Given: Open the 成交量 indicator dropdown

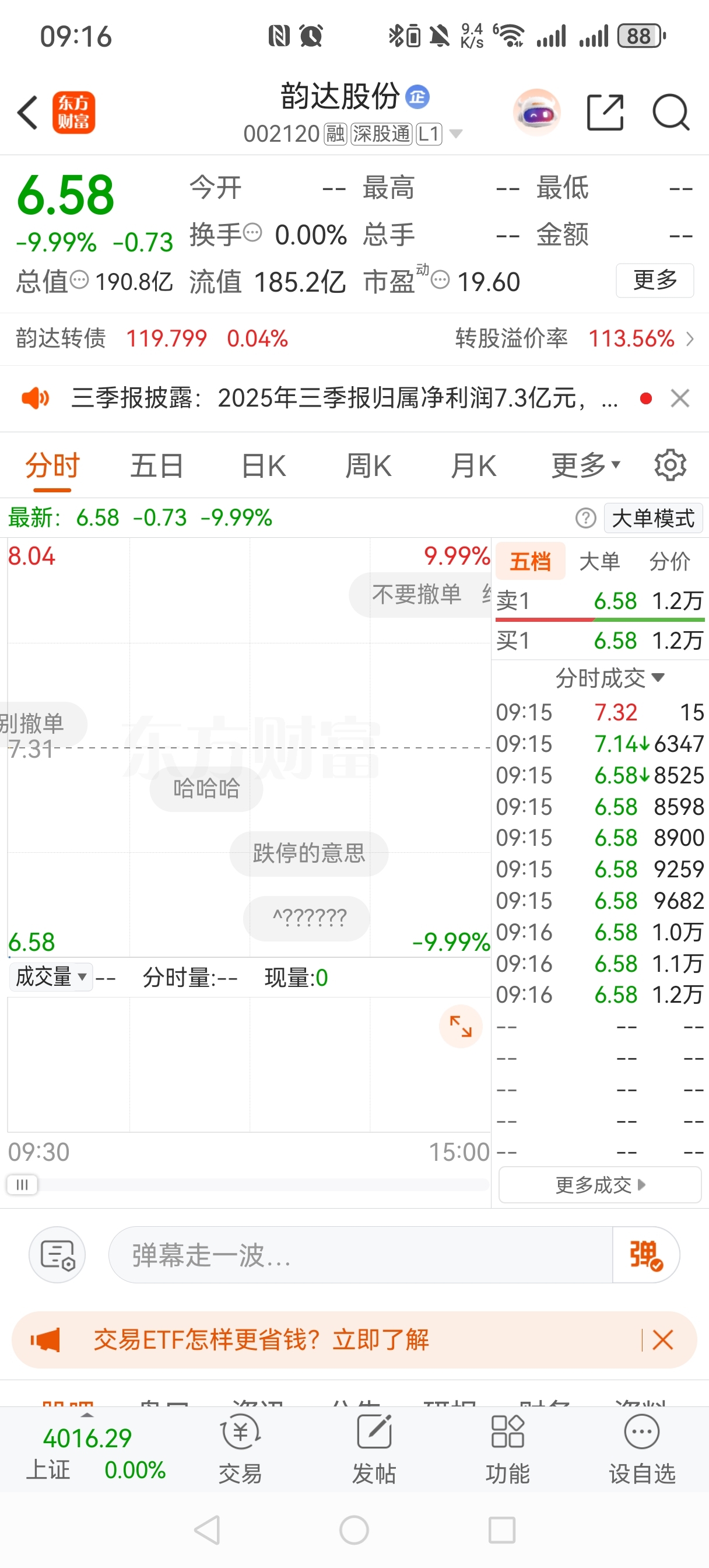Looking at the screenshot, I should [51, 977].
